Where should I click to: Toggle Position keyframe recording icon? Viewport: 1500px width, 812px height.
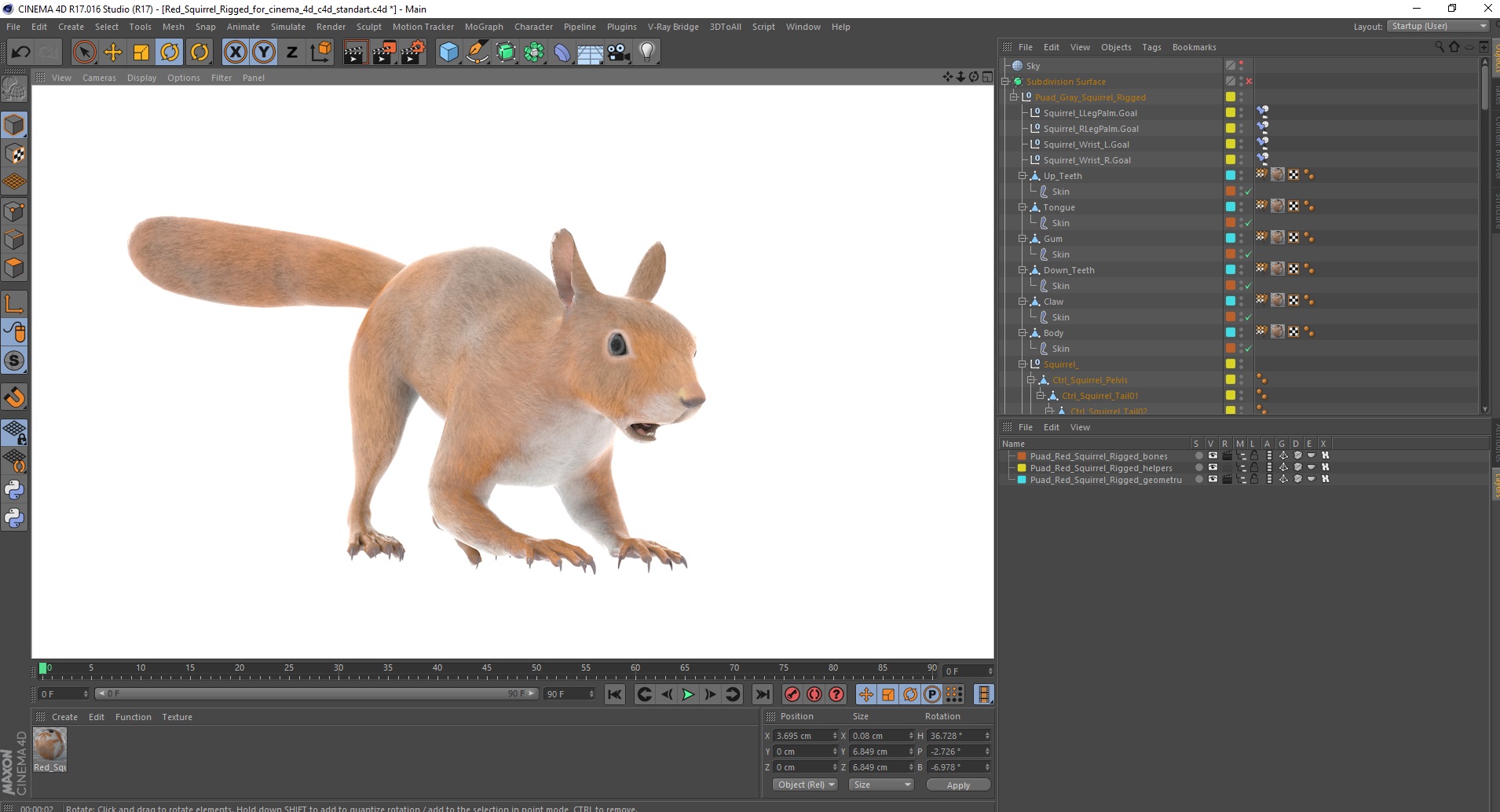(865, 694)
